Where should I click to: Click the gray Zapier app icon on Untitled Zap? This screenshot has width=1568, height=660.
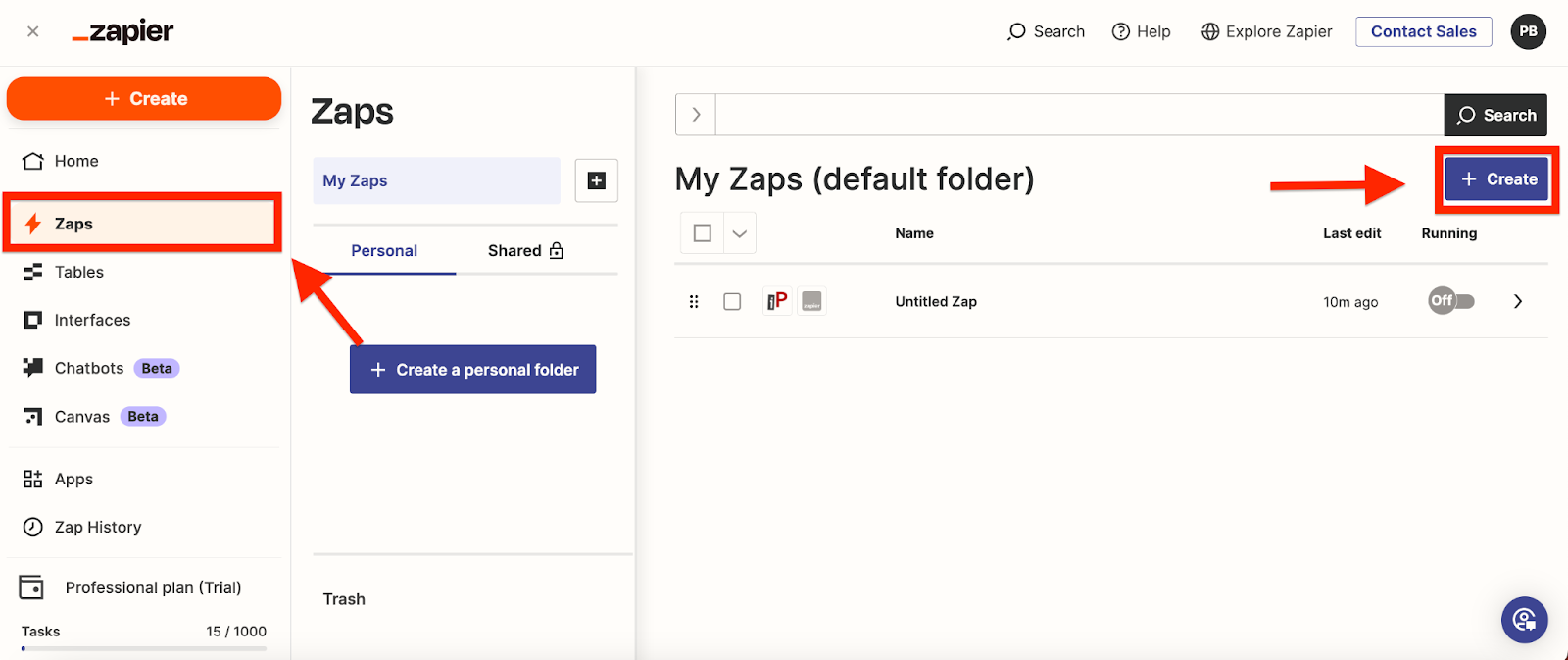[811, 301]
